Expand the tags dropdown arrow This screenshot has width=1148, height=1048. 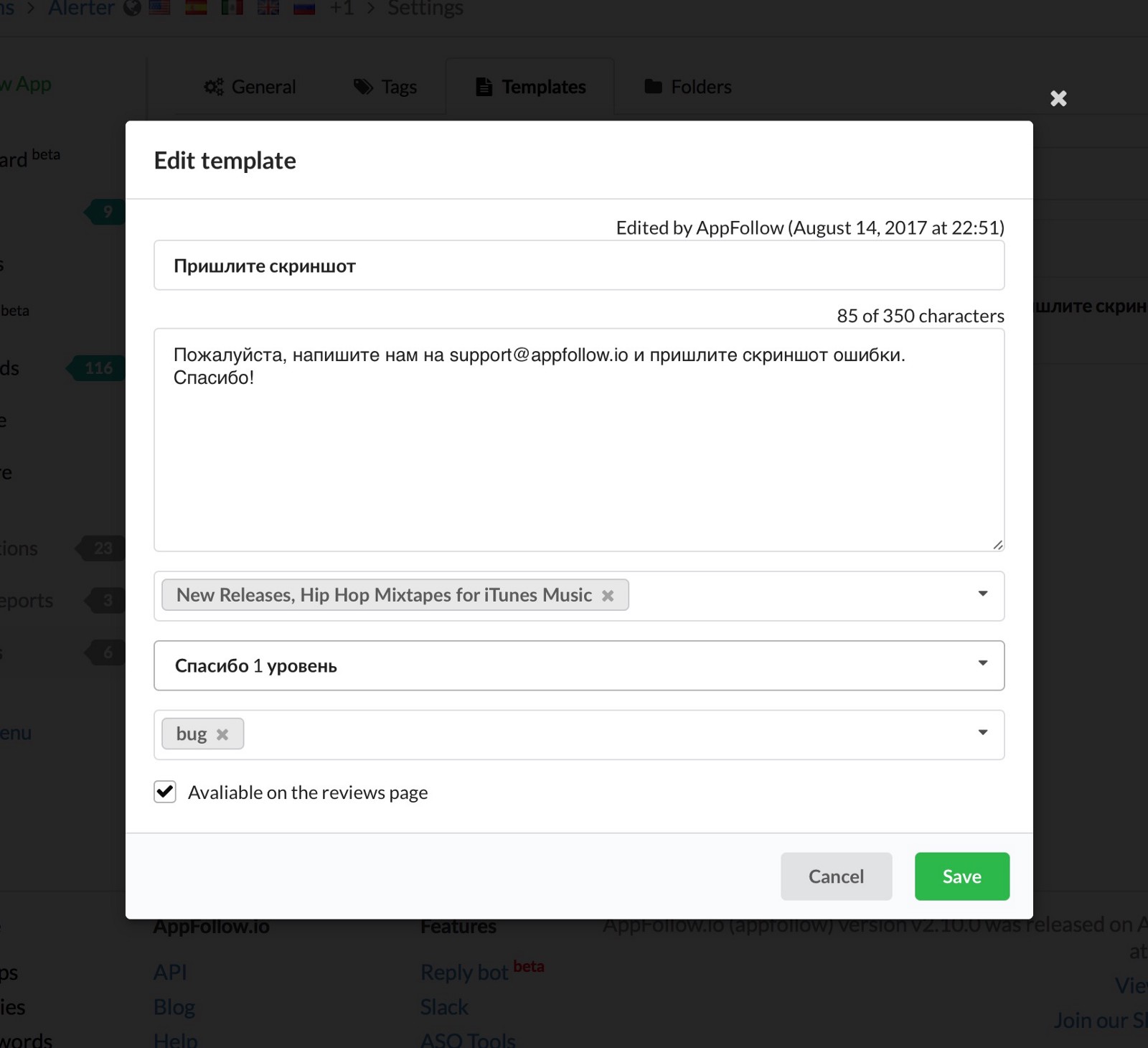982,732
